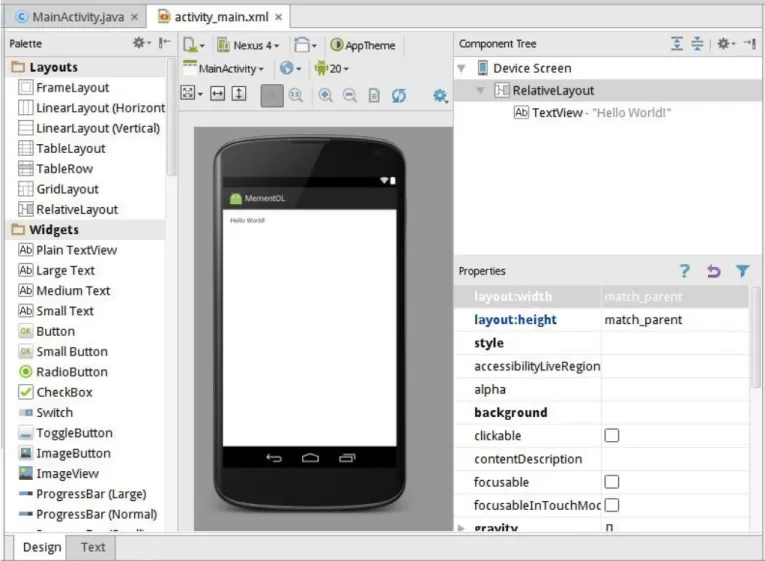The height and width of the screenshot is (561, 765).
Task: Click the zoom out magnifier icon
Action: click(350, 95)
